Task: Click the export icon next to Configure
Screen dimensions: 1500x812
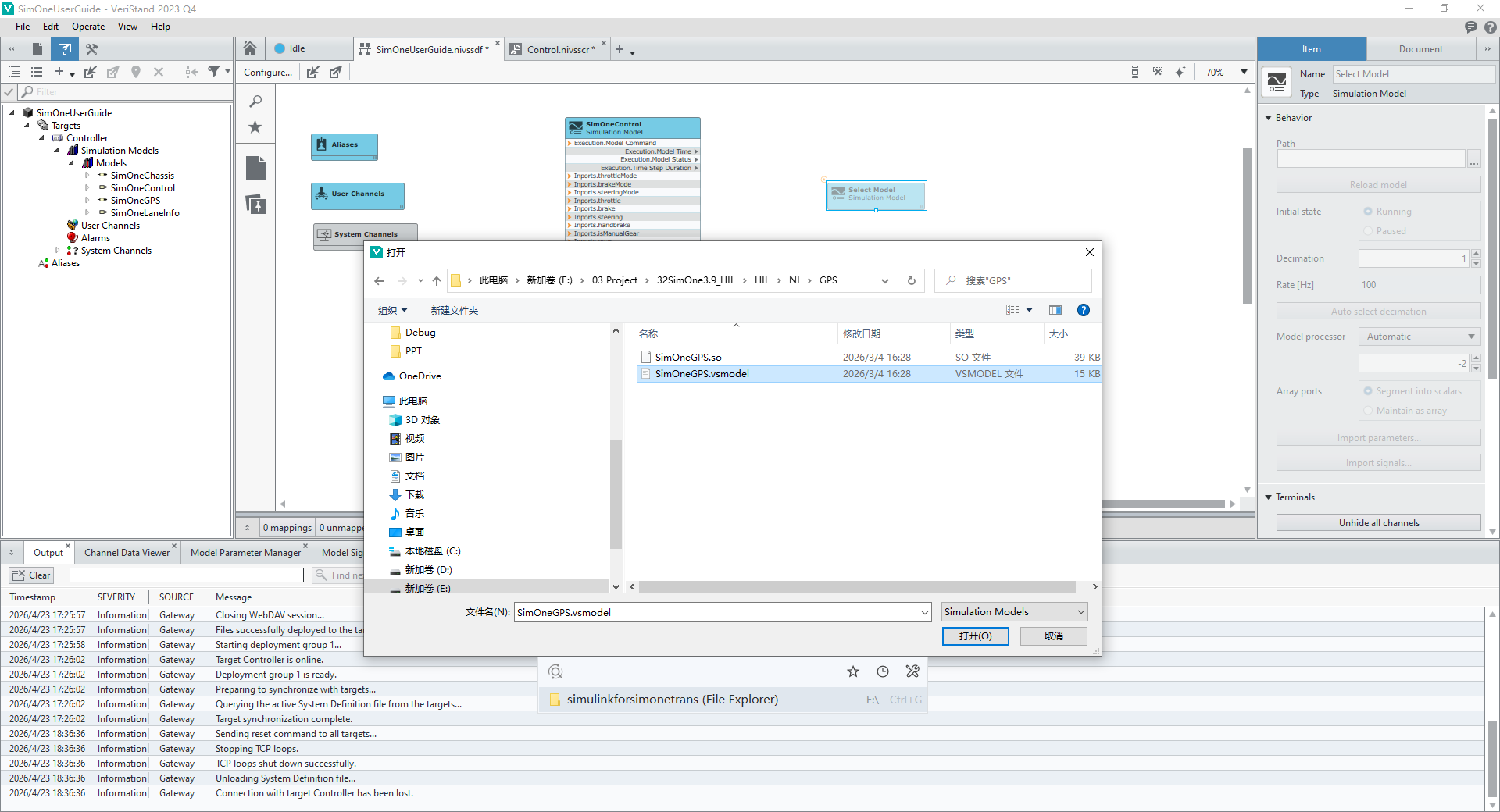Action: coord(335,73)
